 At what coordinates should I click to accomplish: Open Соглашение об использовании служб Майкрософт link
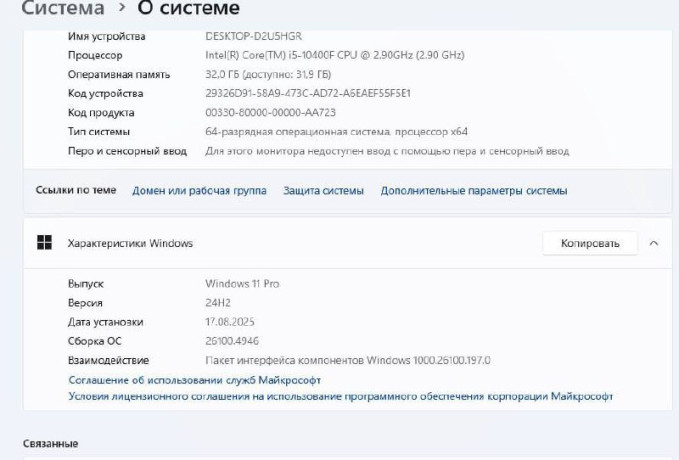click(x=194, y=380)
